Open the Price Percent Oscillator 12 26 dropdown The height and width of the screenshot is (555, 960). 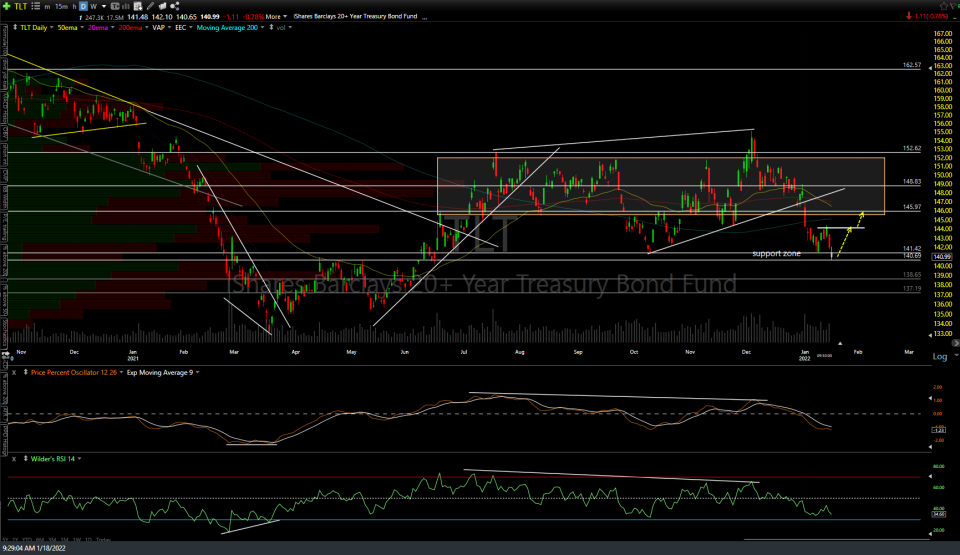click(x=121, y=372)
